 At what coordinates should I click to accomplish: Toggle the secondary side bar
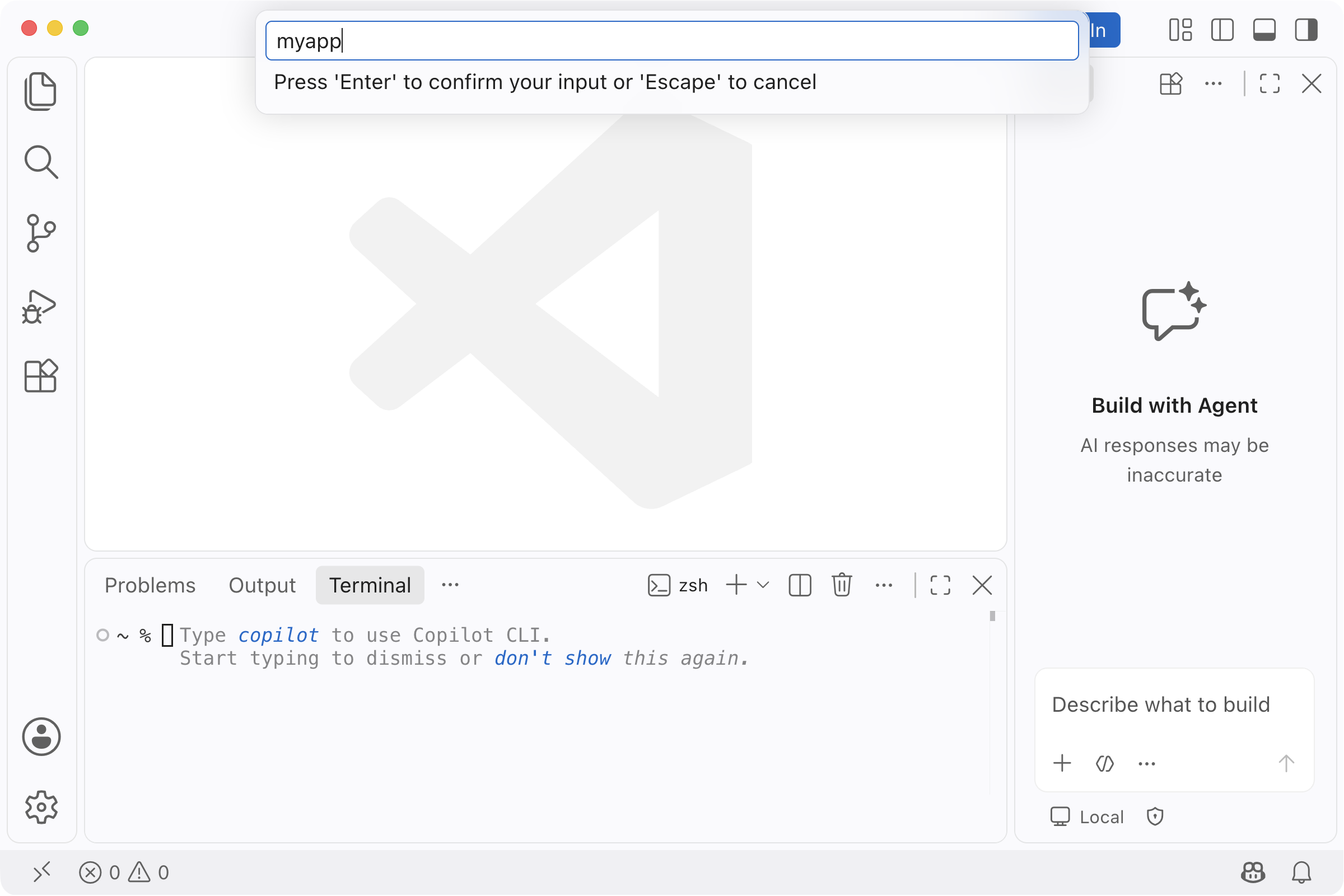pos(1306,30)
